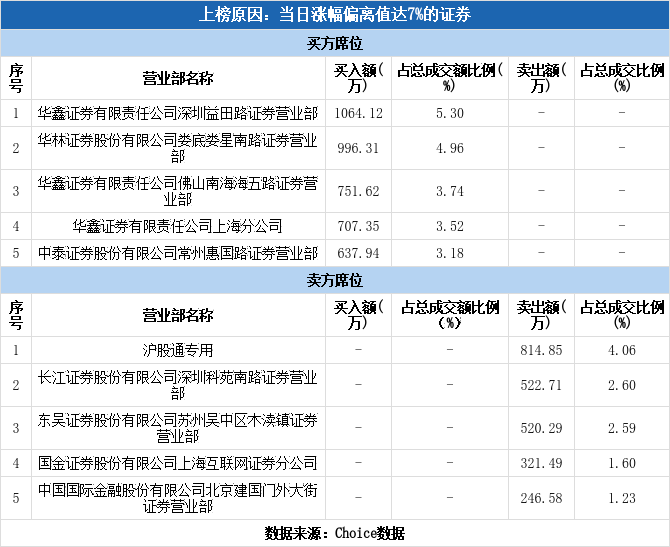The image size is (670, 547).
Task: Click 东吴证券股份有限公司苏州吴中区木渎镇证券营业部
Action: (178, 428)
